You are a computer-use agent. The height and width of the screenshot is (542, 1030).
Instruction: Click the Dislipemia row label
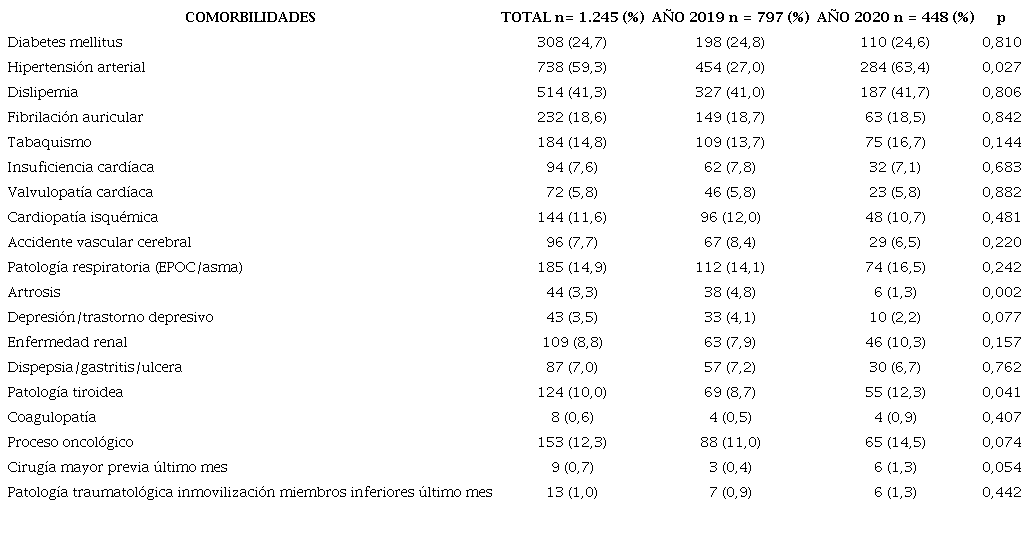coord(42,92)
